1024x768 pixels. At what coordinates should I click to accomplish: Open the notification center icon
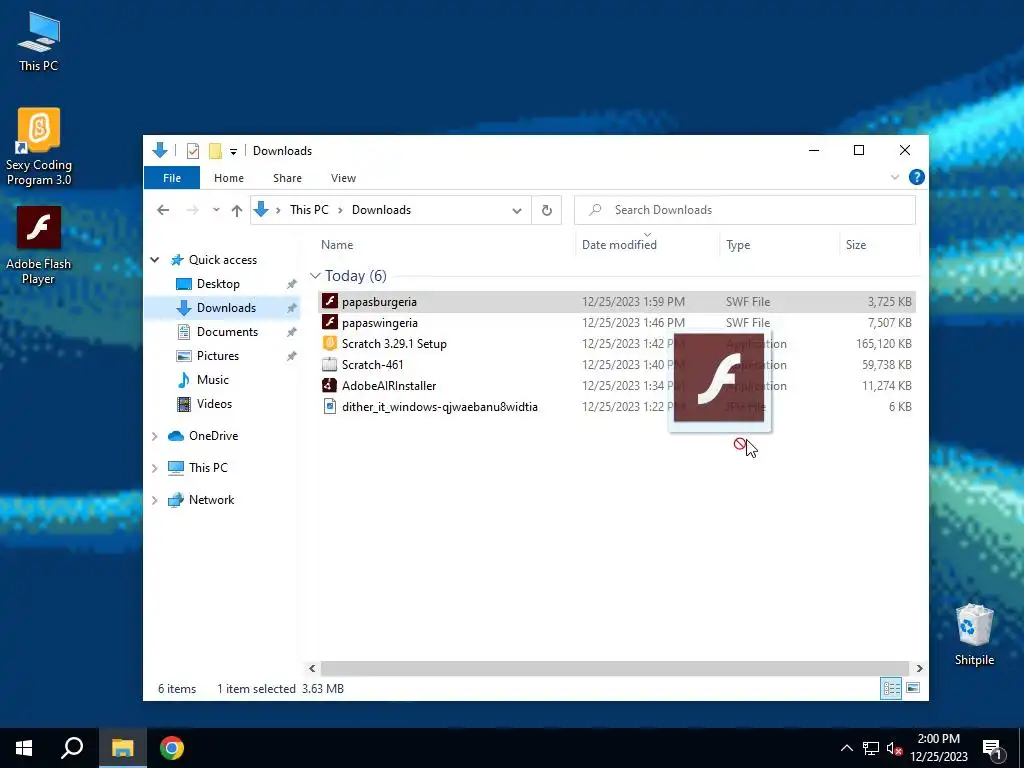pyautogui.click(x=992, y=749)
